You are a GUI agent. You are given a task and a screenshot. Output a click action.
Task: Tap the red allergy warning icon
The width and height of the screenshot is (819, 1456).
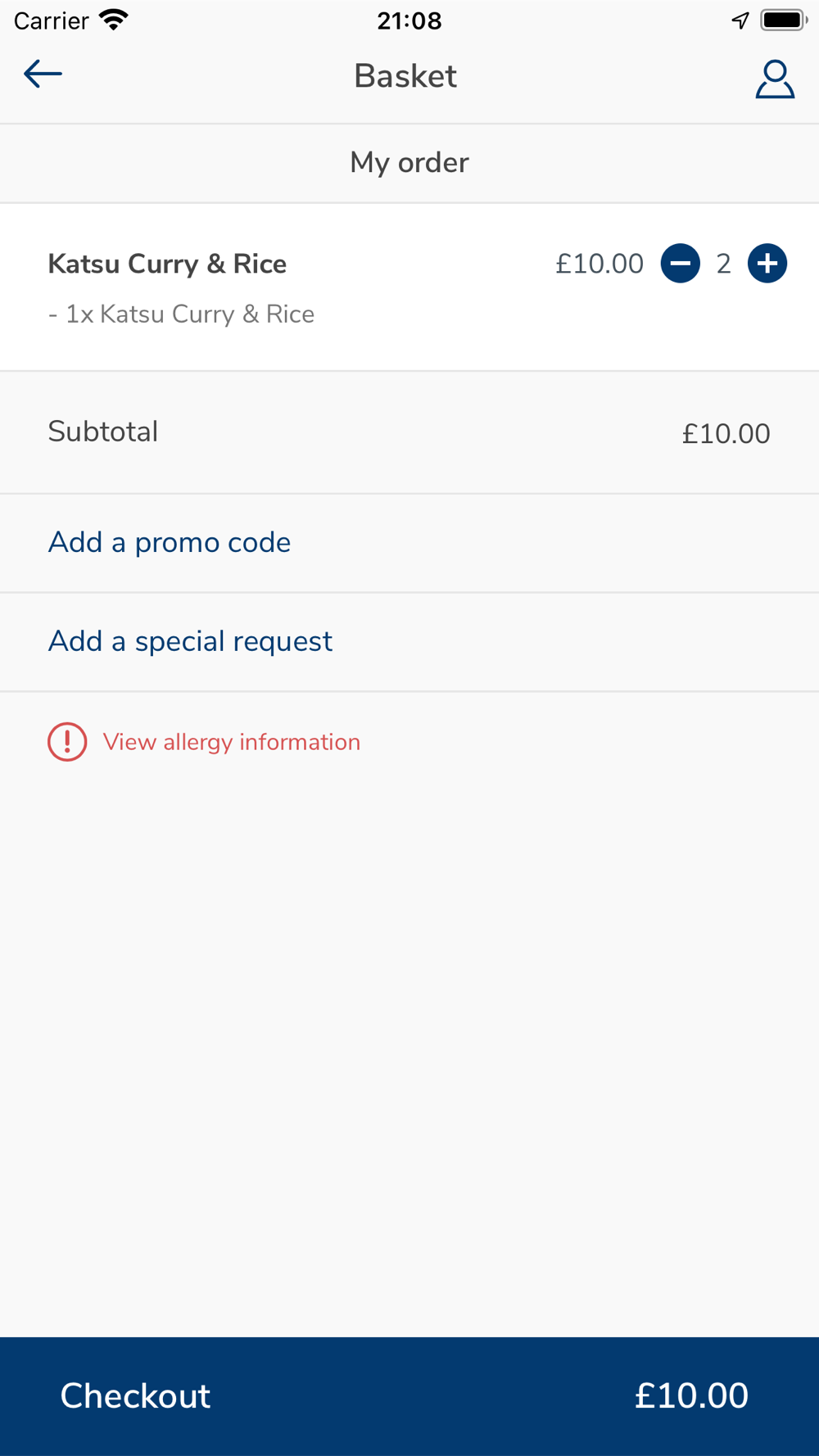(x=67, y=742)
